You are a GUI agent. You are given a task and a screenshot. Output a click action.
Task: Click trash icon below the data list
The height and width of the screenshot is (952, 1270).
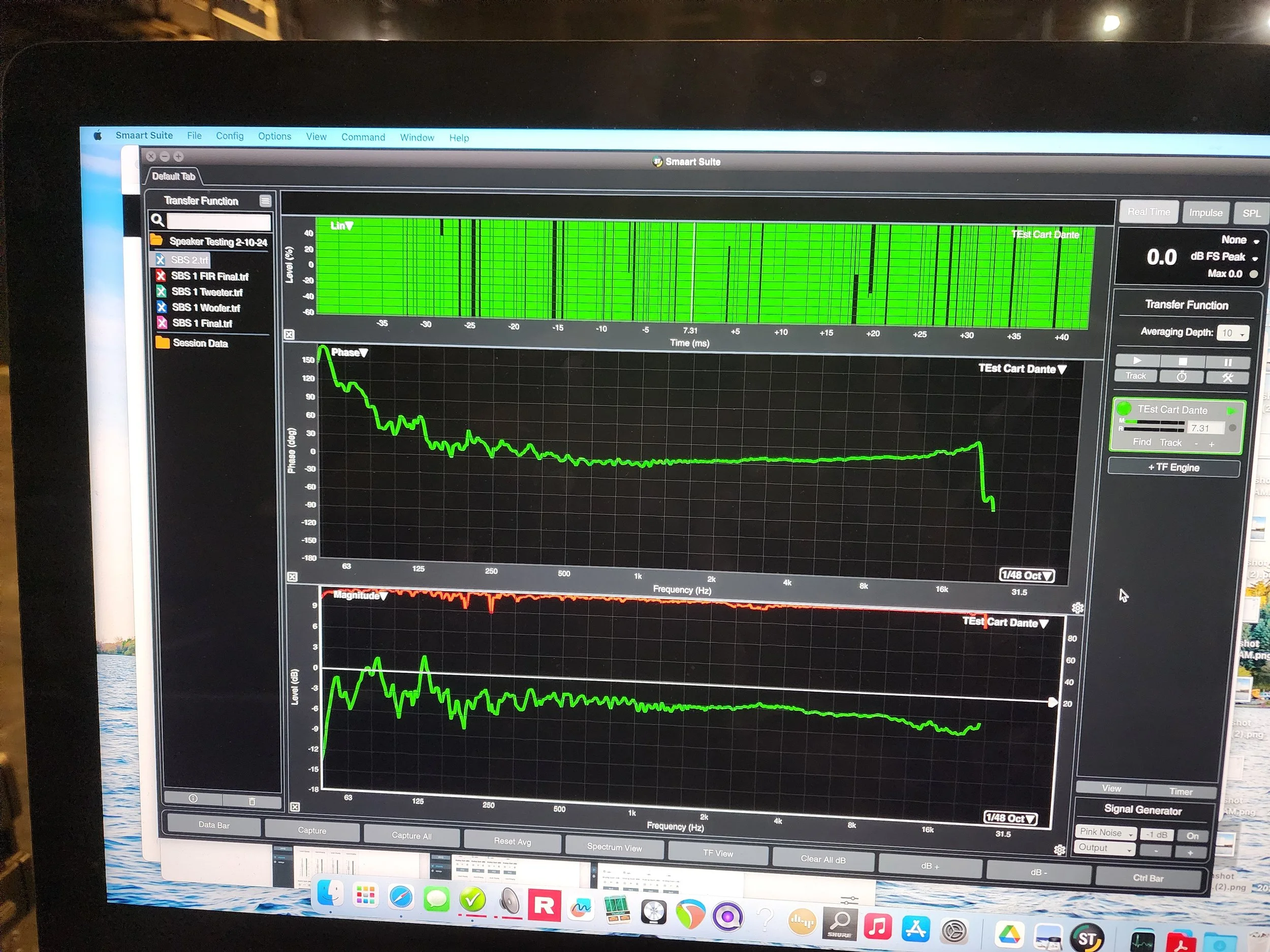(x=251, y=801)
